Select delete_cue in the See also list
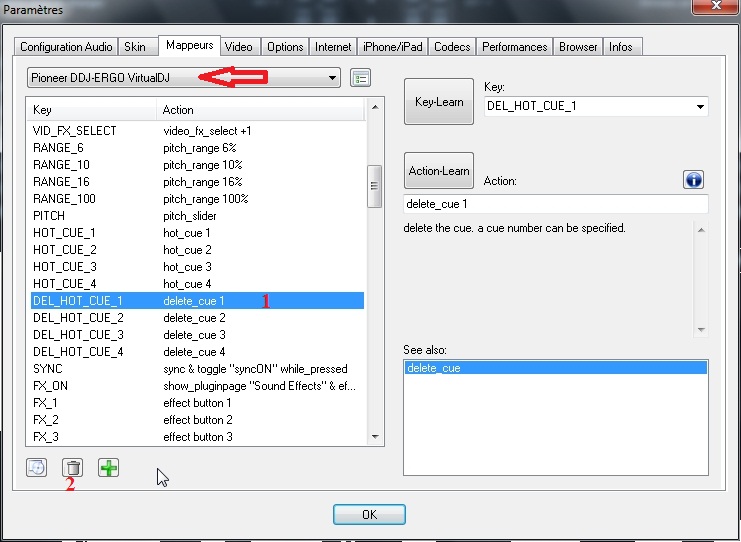 click(556, 368)
